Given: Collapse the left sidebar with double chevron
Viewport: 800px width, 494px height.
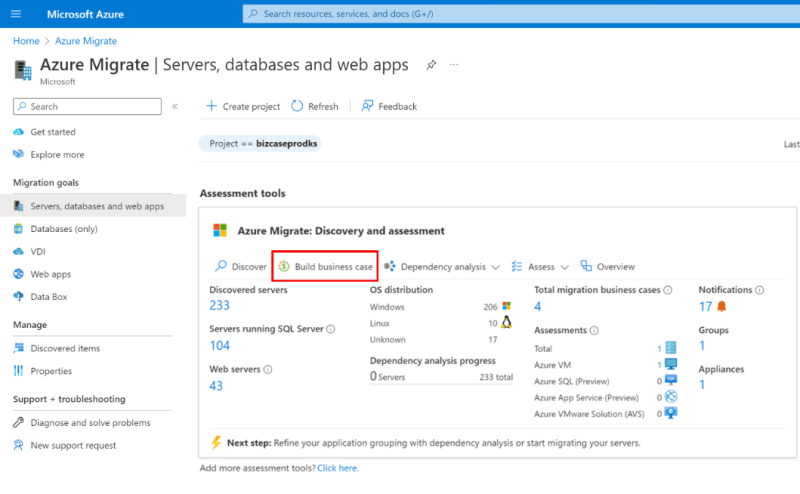Looking at the screenshot, I should (x=175, y=107).
